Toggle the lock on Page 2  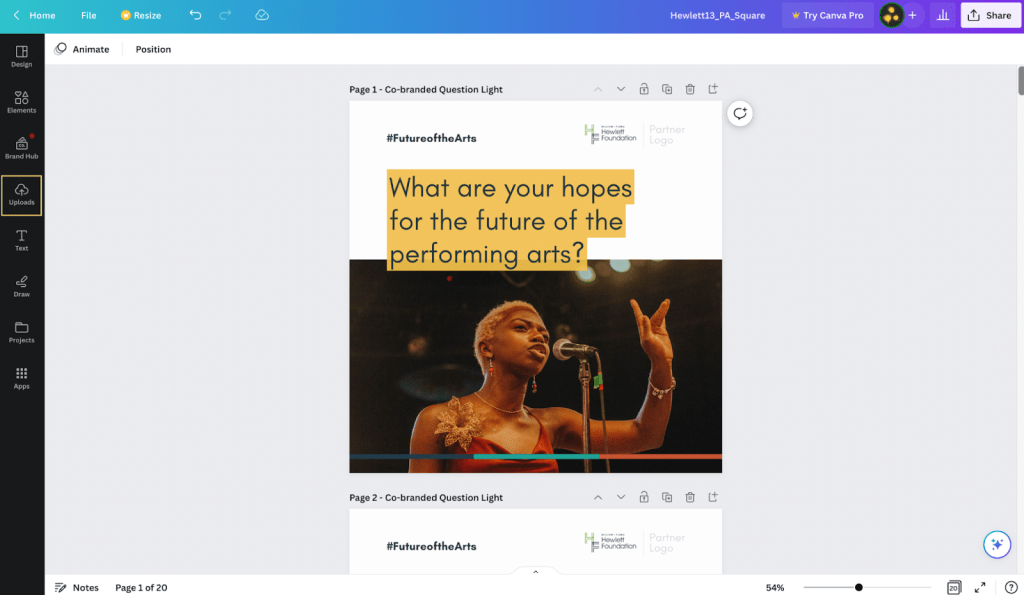coord(644,497)
